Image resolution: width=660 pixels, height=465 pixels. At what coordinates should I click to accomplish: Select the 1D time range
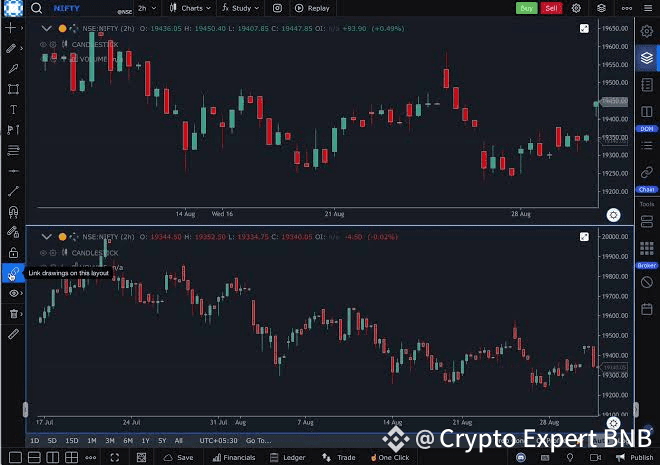point(35,441)
